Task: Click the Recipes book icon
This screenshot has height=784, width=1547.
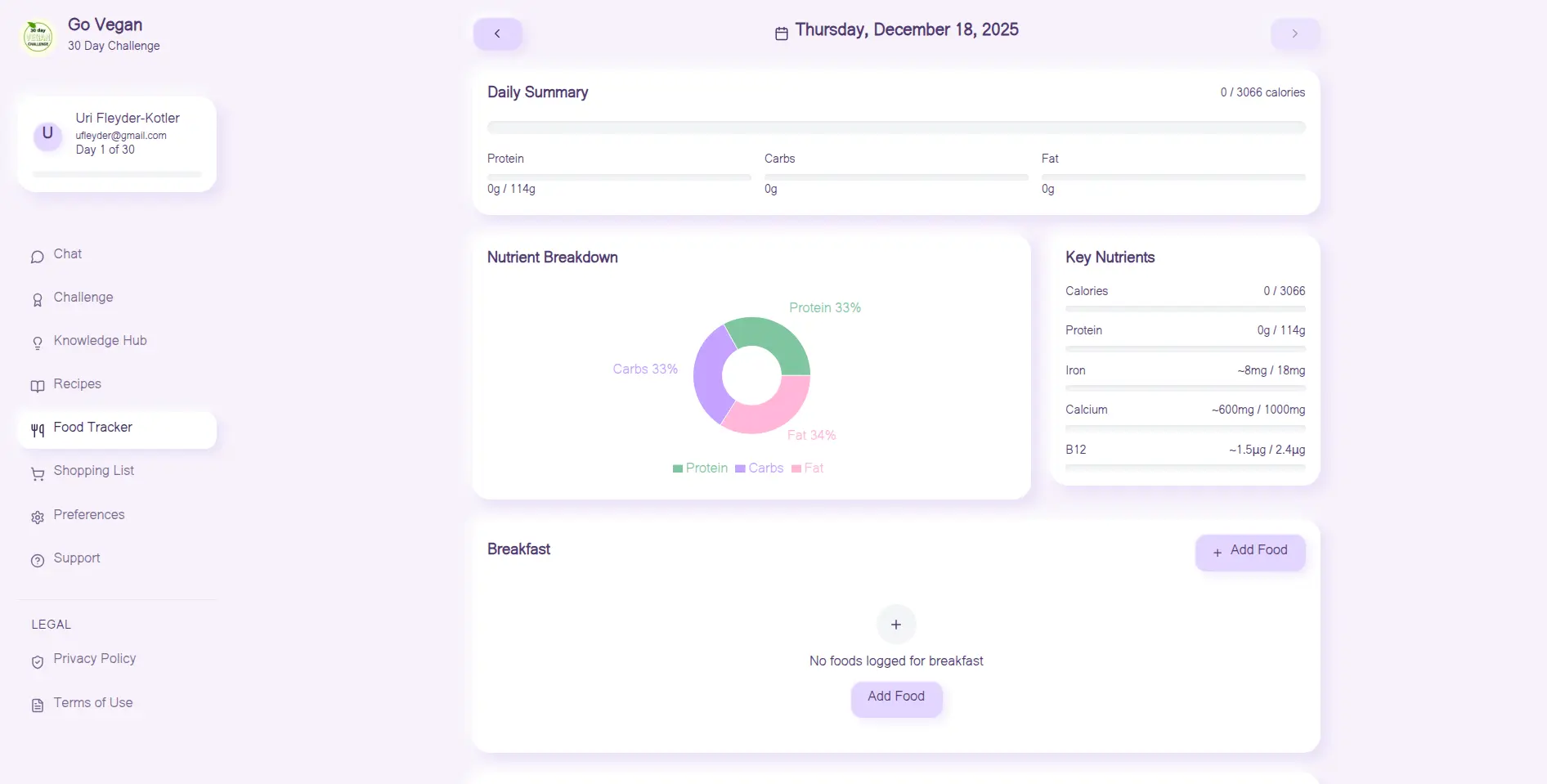Action: [38, 387]
